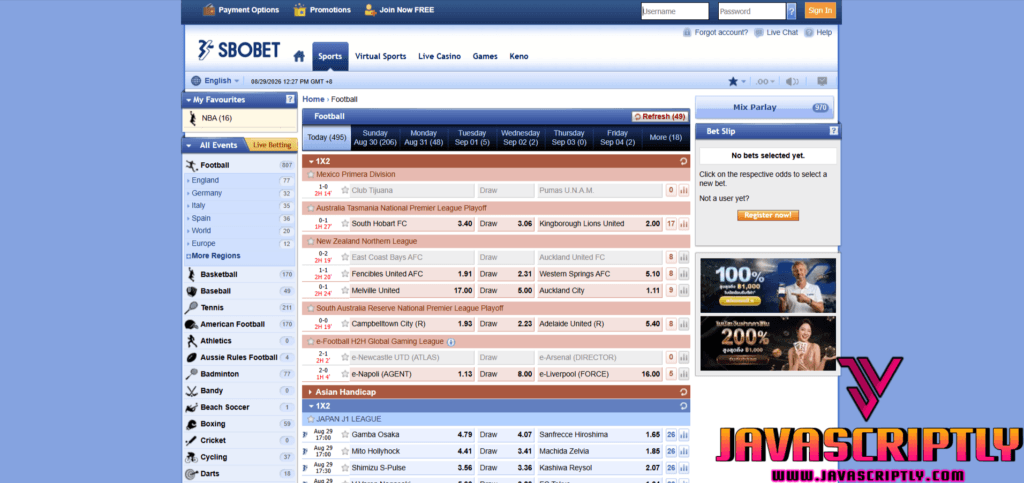1024x483 pixels.
Task: Click the Register now! button
Action: (x=768, y=215)
